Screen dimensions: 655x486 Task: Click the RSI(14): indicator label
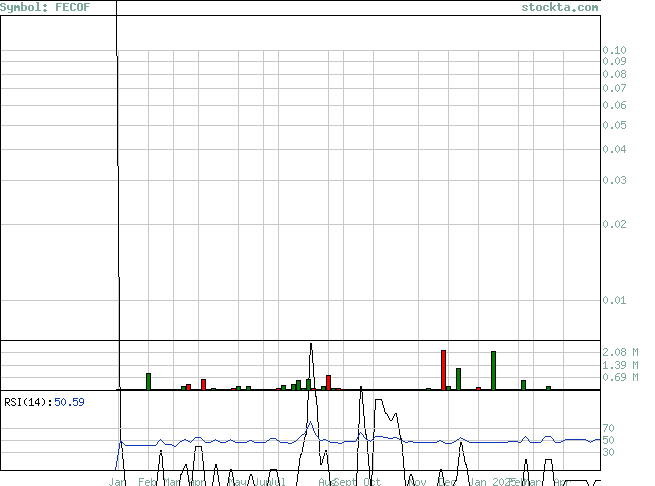[28, 402]
